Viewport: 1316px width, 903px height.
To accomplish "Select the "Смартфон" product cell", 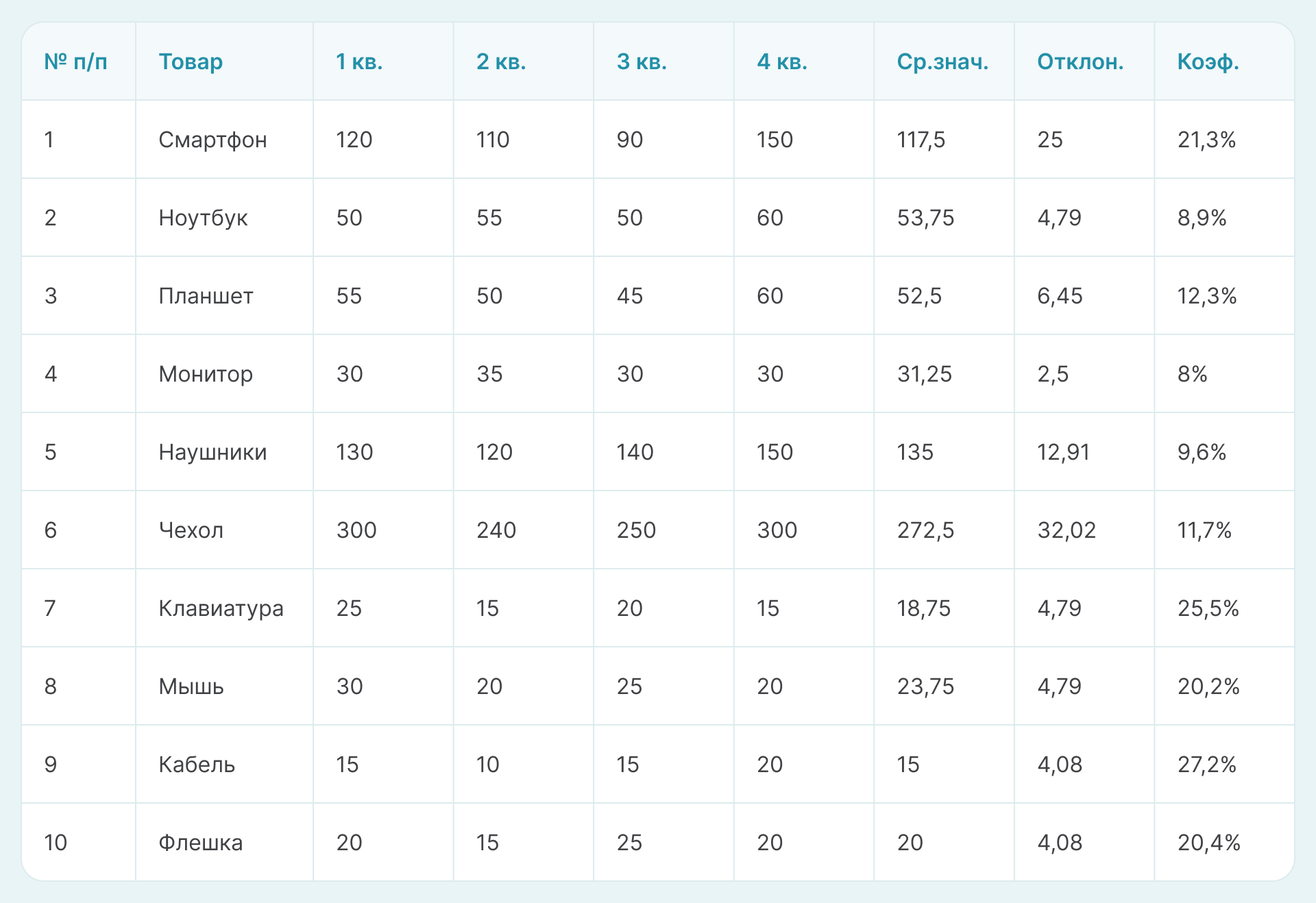I will pos(212,140).
